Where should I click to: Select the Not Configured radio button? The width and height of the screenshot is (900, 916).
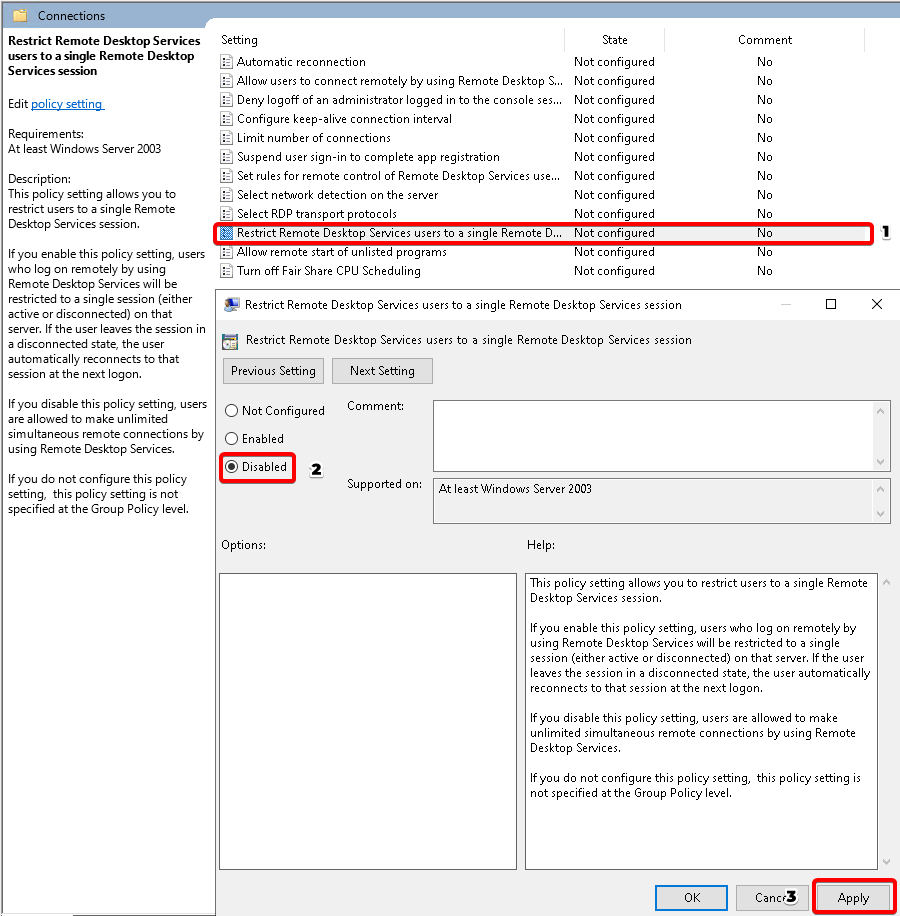tap(232, 411)
